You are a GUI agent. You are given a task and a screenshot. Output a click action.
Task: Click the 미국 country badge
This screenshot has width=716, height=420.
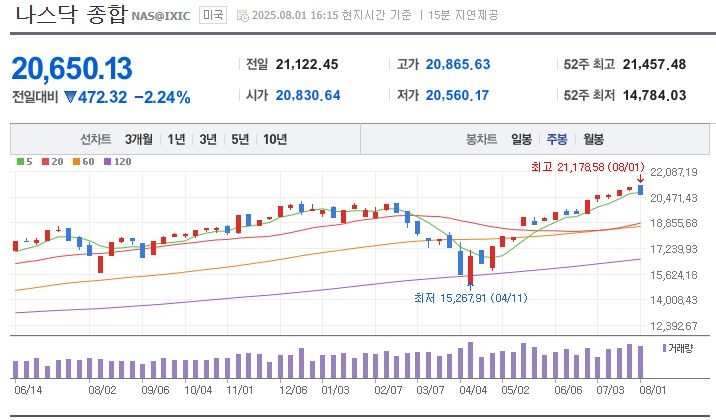213,15
